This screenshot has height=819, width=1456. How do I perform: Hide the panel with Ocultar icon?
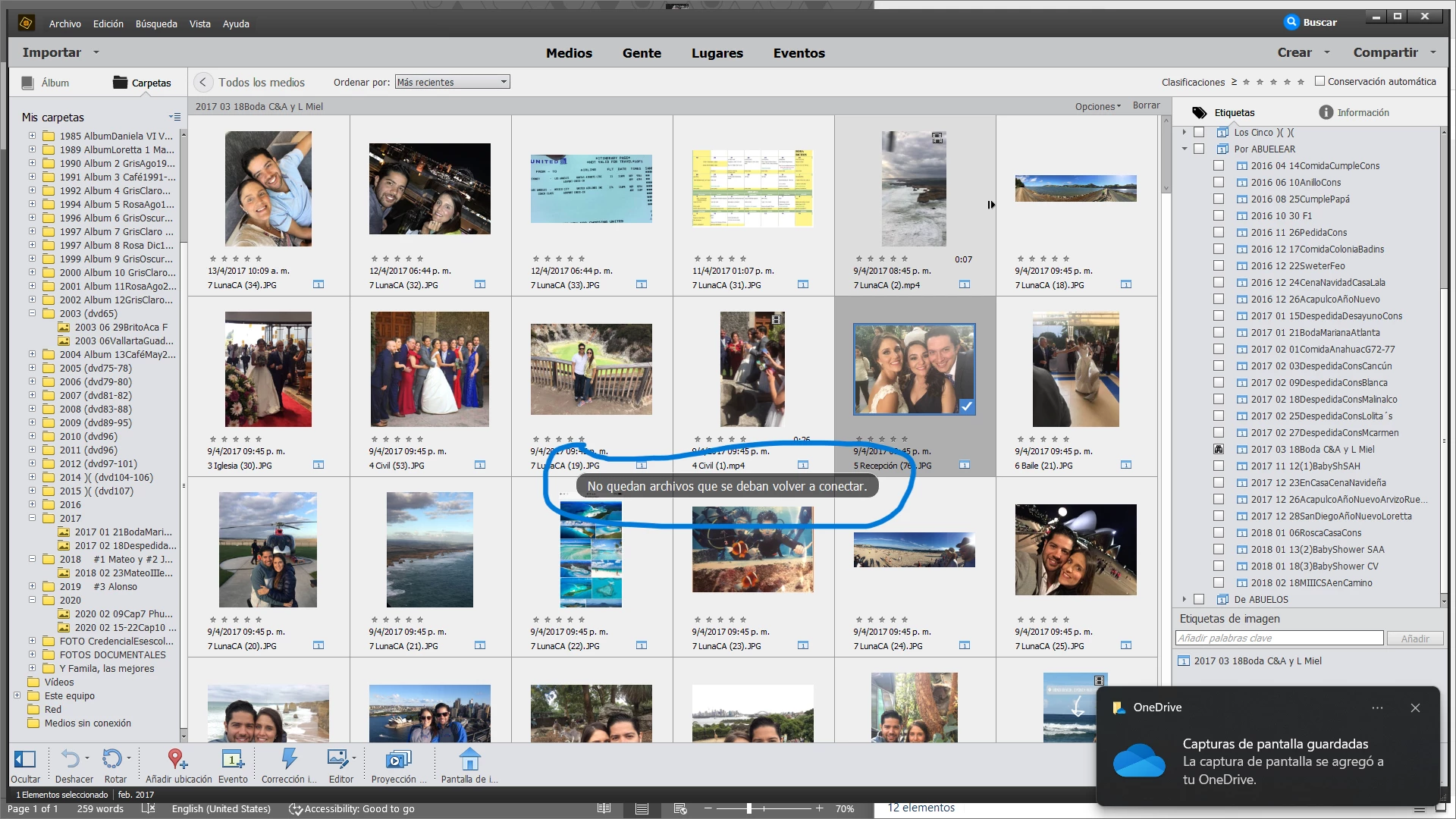tap(25, 759)
